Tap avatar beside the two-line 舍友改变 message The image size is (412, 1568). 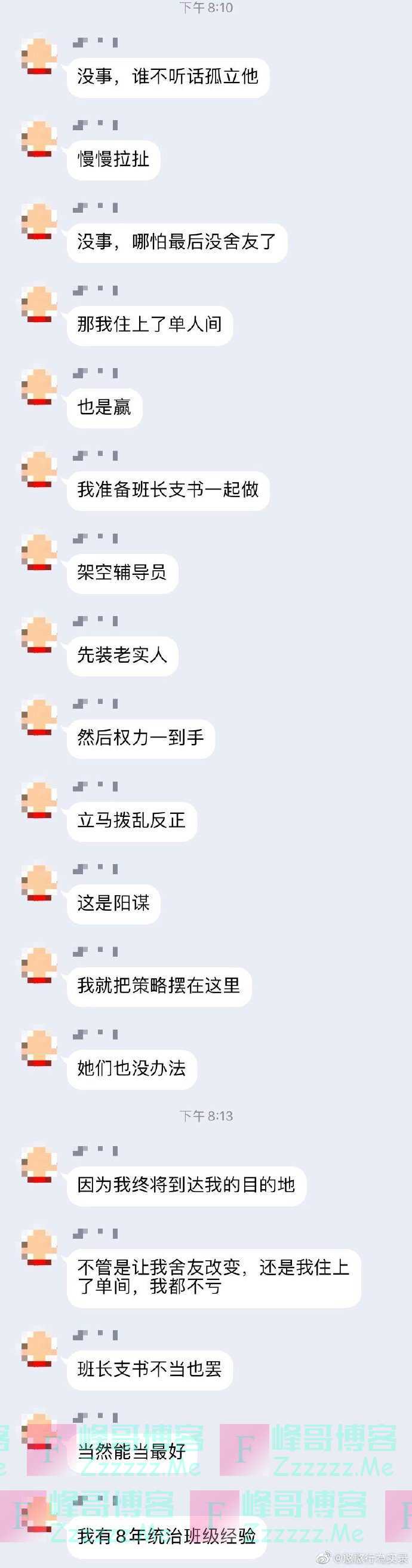coord(39,1248)
